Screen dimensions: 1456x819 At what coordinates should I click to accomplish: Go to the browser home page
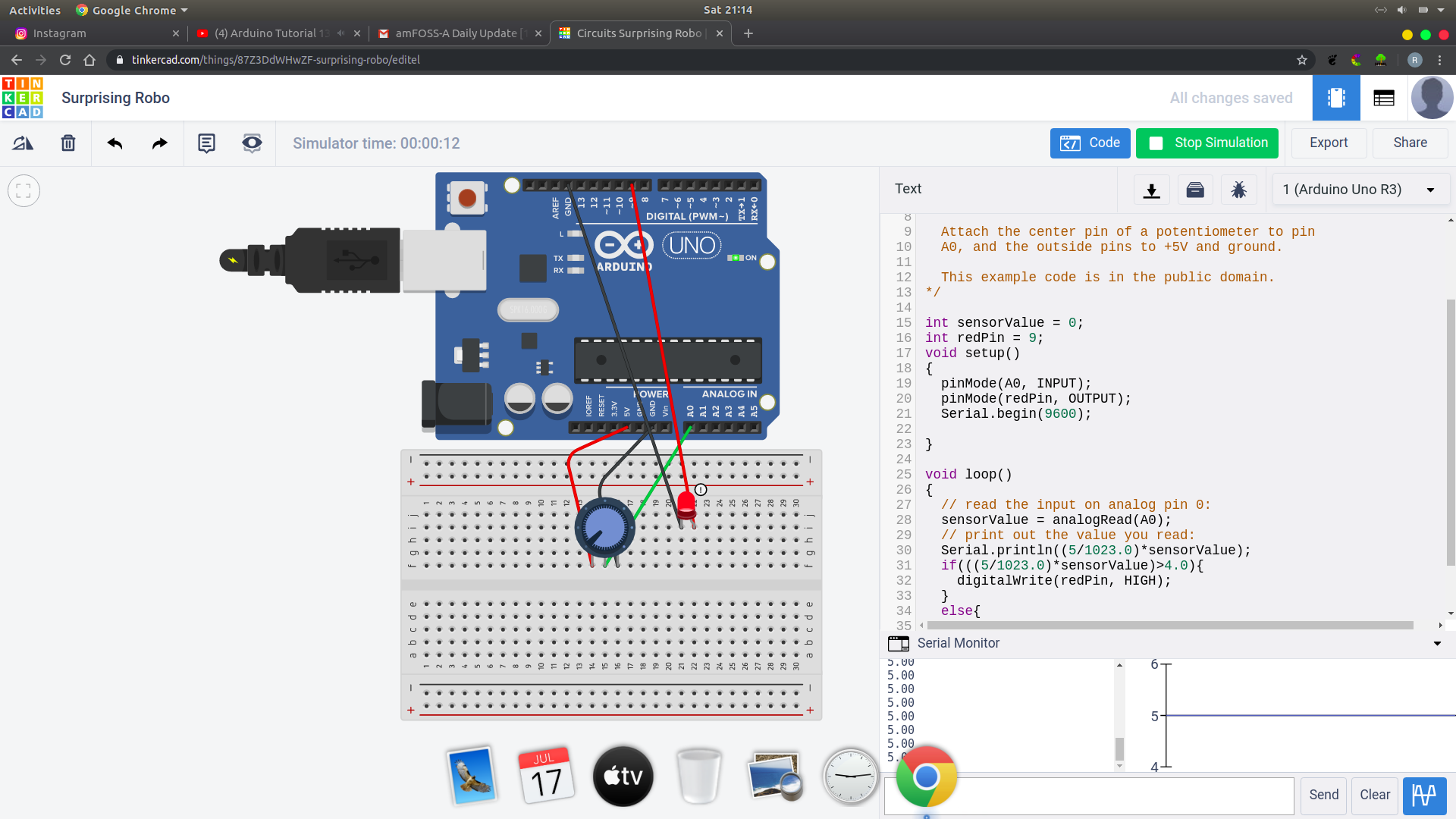(89, 60)
